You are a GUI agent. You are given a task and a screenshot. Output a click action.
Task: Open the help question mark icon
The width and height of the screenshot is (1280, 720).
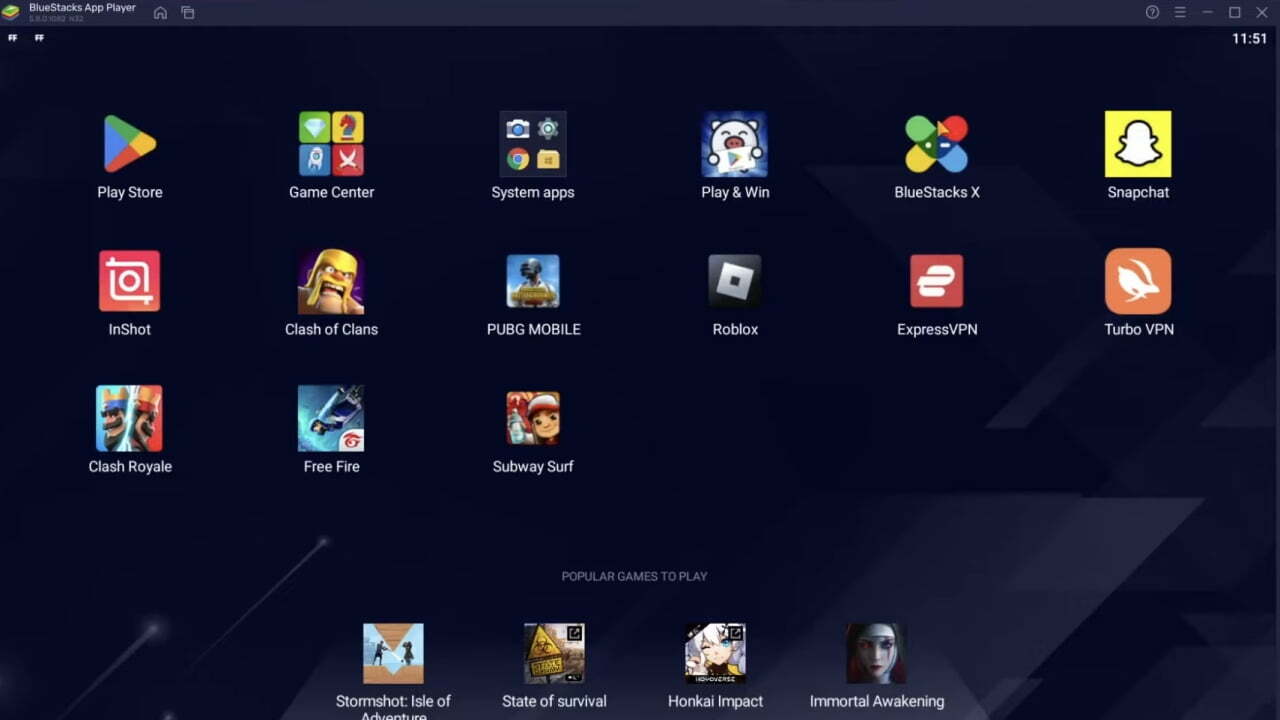[1152, 12]
